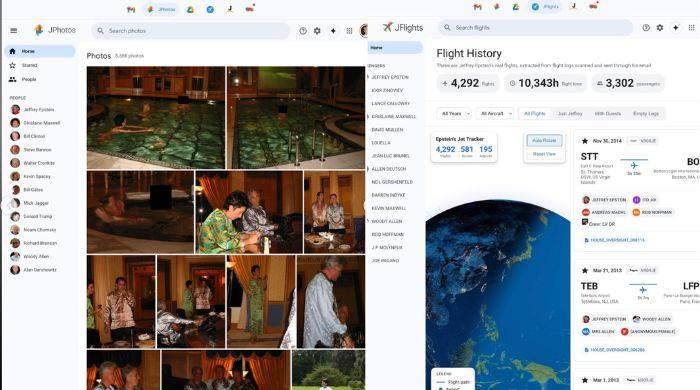This screenshot has width=700, height=390.
Task: Toggle the star on the Mar 1, 2013 flight
Action: pyautogui.click(x=585, y=380)
